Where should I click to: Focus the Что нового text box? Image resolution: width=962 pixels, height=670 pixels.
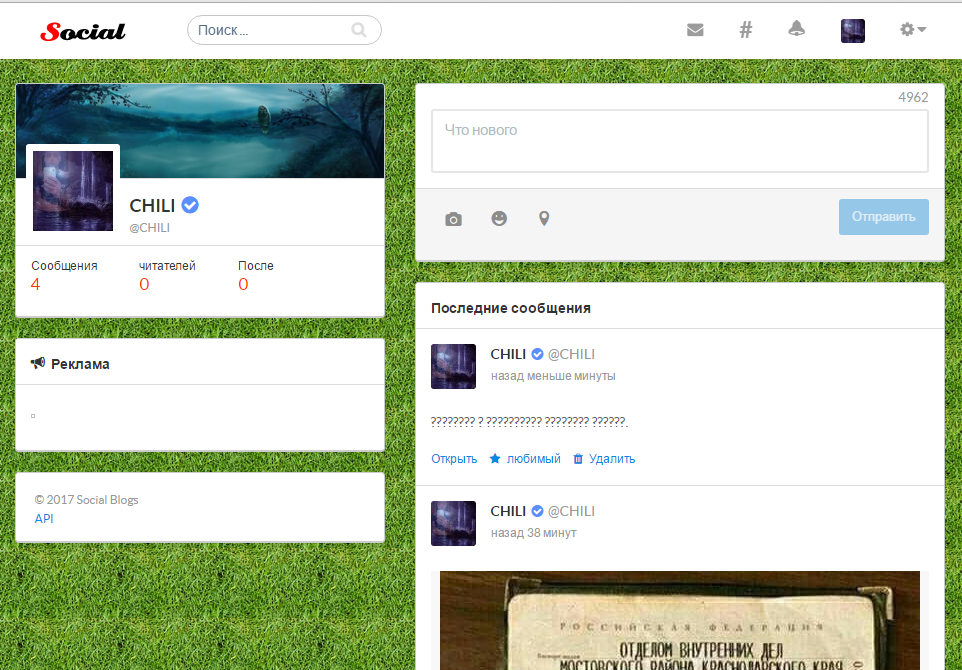(x=679, y=141)
